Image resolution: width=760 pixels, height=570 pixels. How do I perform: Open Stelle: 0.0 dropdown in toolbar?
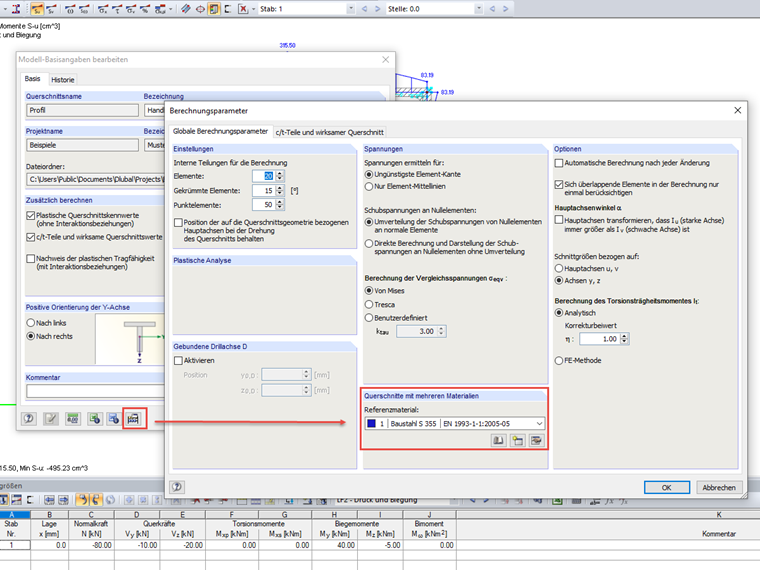[479, 9]
